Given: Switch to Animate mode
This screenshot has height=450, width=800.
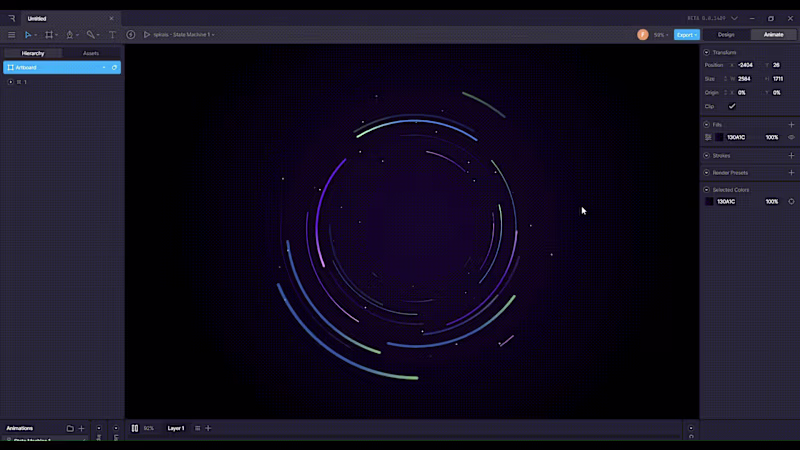Looking at the screenshot, I should tap(773, 35).
